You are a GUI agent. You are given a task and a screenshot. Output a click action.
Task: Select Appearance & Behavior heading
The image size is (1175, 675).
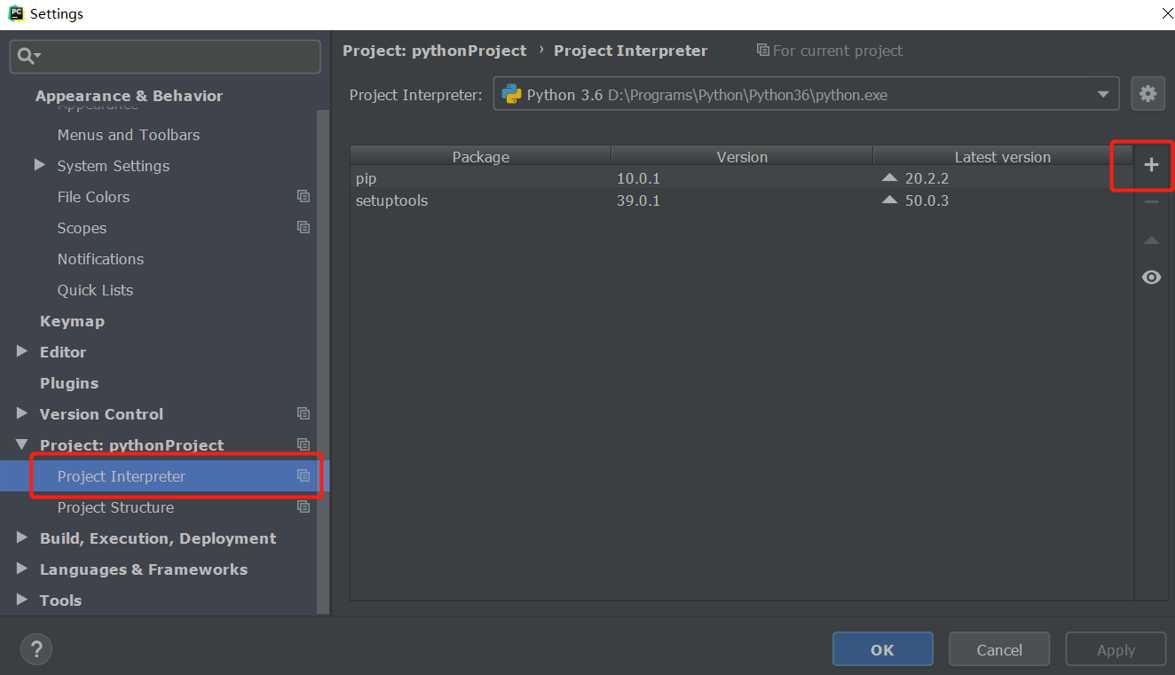(129, 96)
